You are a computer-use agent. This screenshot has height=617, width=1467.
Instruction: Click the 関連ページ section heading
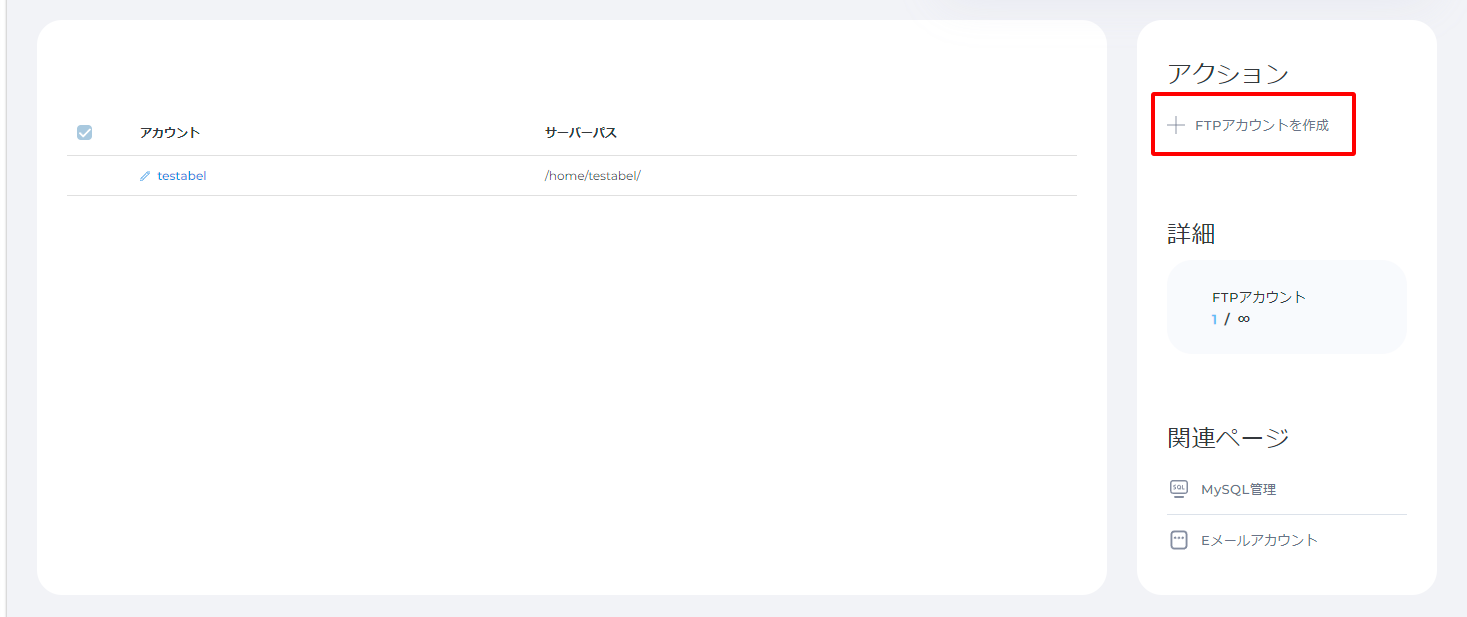click(1227, 437)
